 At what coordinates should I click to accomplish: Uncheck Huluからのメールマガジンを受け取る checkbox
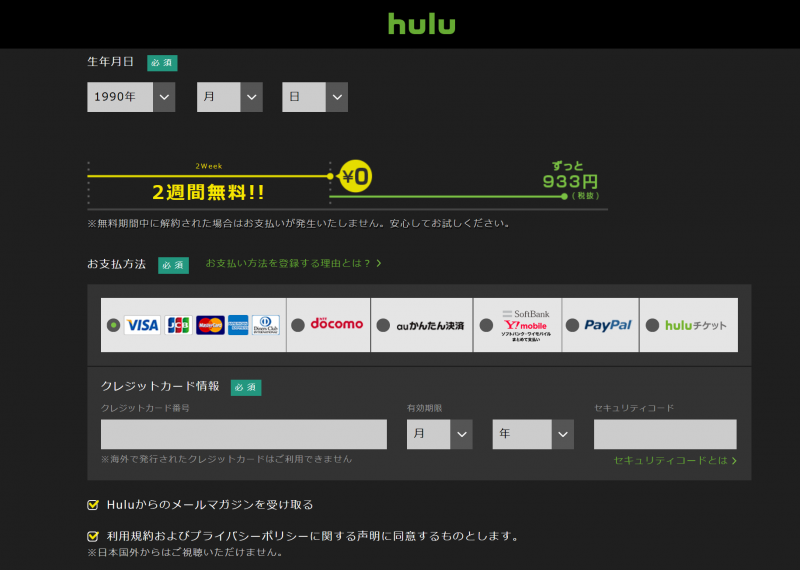tap(93, 505)
